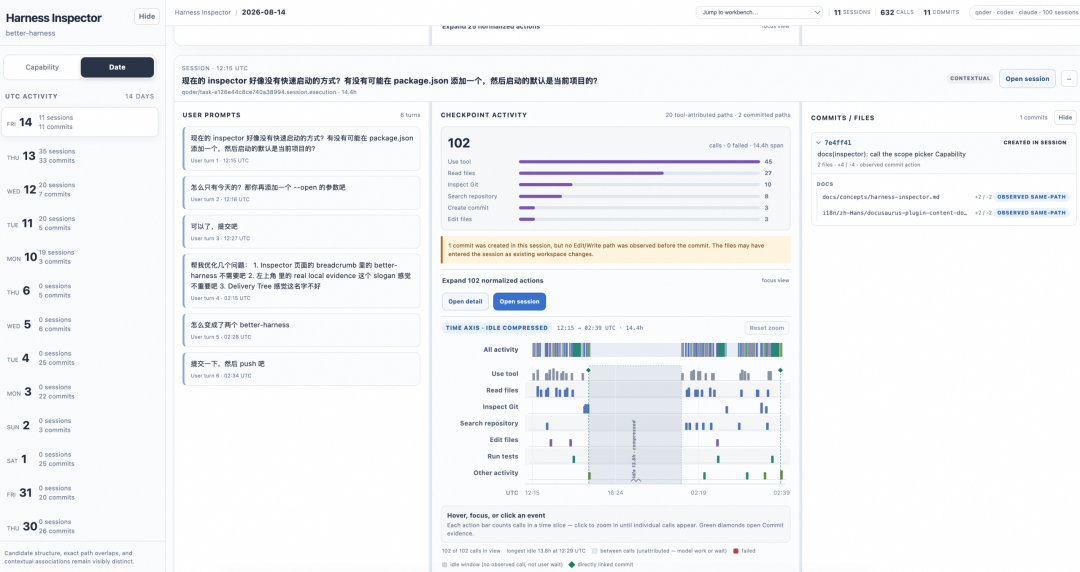Click the Inspect Git bar before the idle window
Image resolution: width=1080 pixels, height=572 pixels.
(x=586, y=409)
